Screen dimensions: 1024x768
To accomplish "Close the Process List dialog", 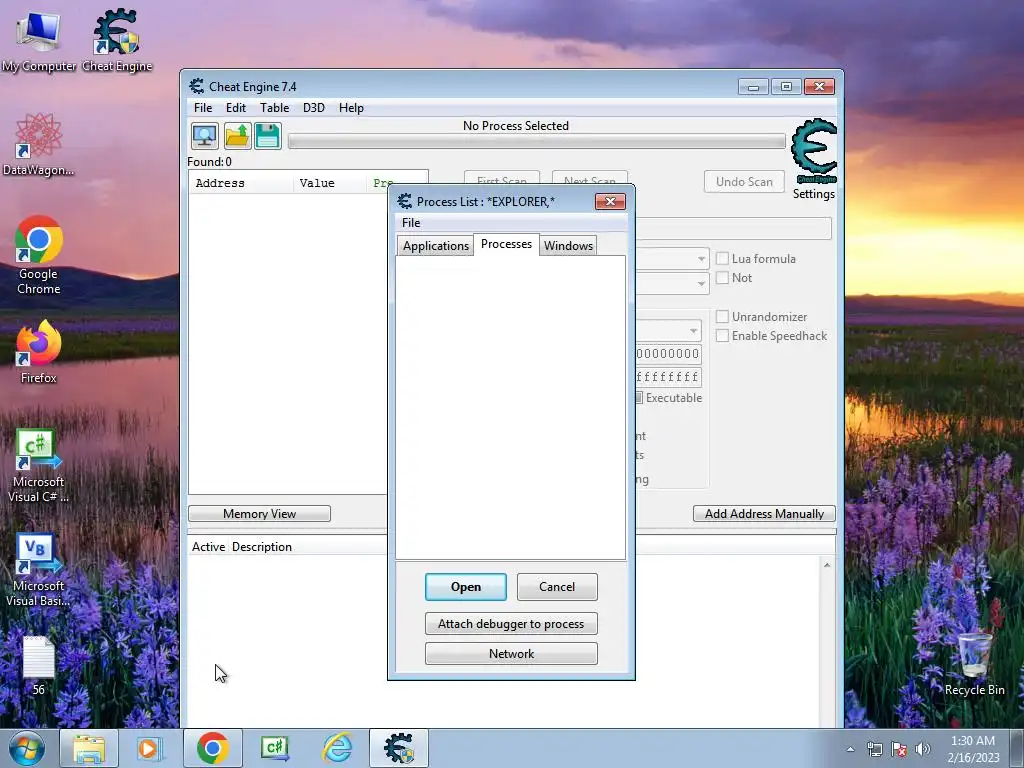I will point(610,201).
